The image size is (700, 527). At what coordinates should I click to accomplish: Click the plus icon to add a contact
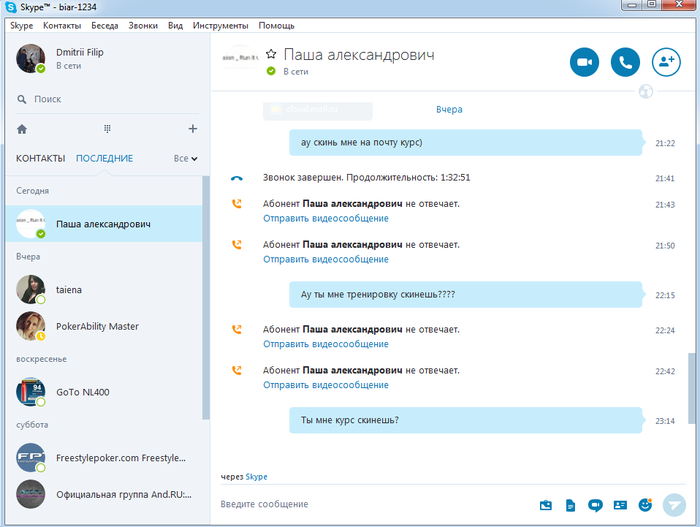point(192,129)
